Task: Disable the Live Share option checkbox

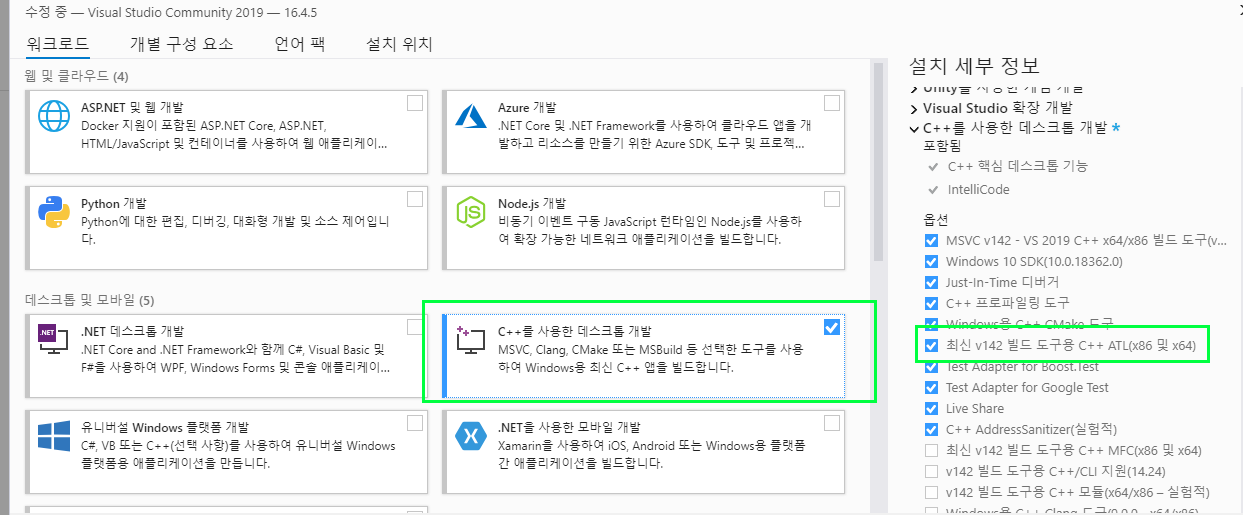Action: click(x=932, y=408)
